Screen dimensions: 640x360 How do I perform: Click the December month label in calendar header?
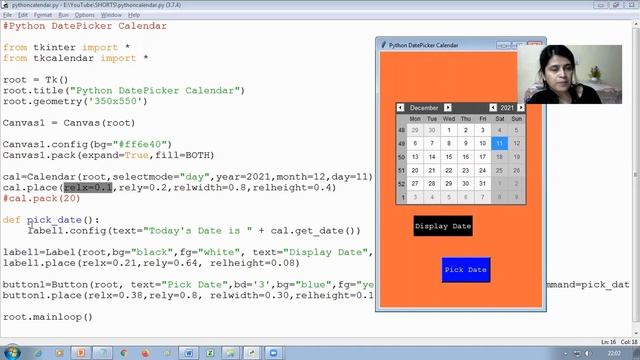pyautogui.click(x=424, y=108)
